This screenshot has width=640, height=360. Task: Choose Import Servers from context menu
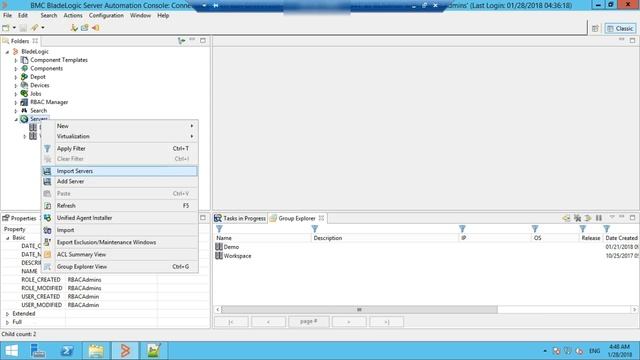coord(120,171)
